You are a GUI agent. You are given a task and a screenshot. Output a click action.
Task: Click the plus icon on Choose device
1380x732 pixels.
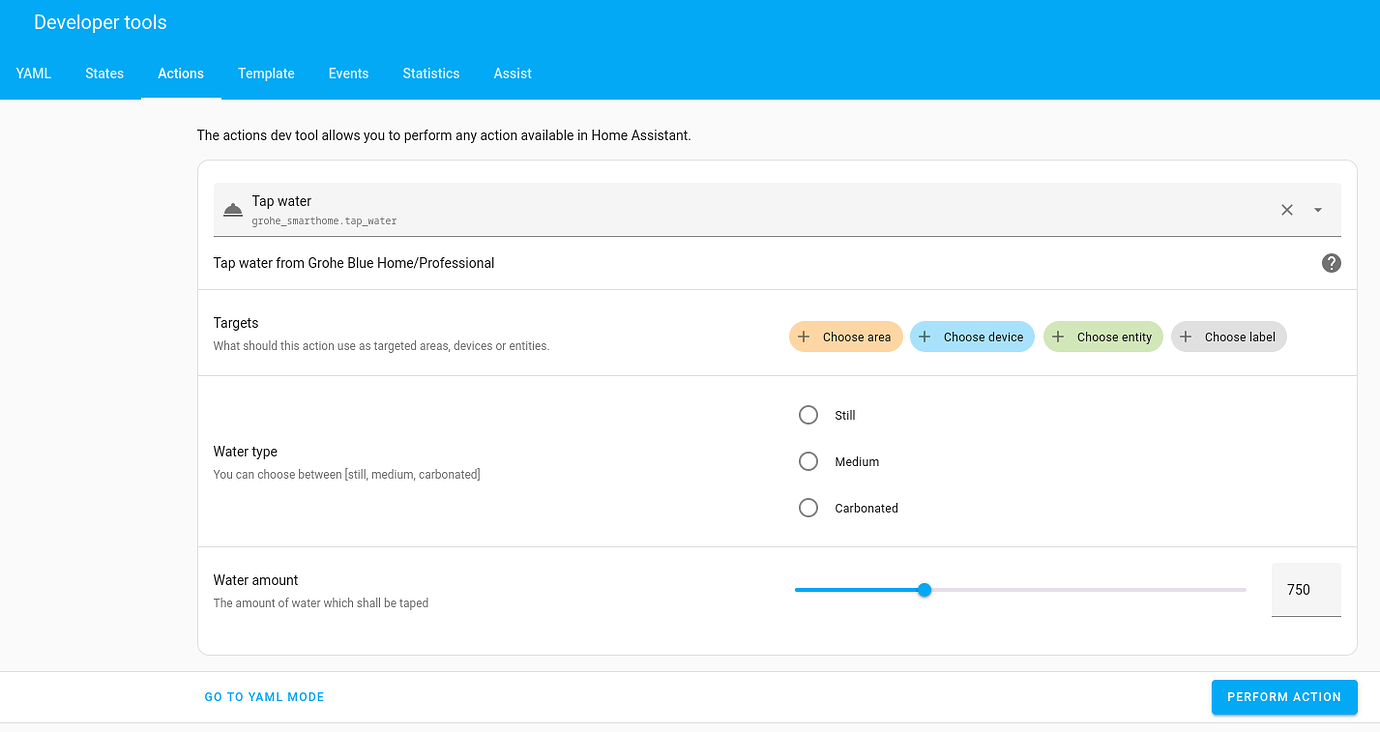pos(925,337)
